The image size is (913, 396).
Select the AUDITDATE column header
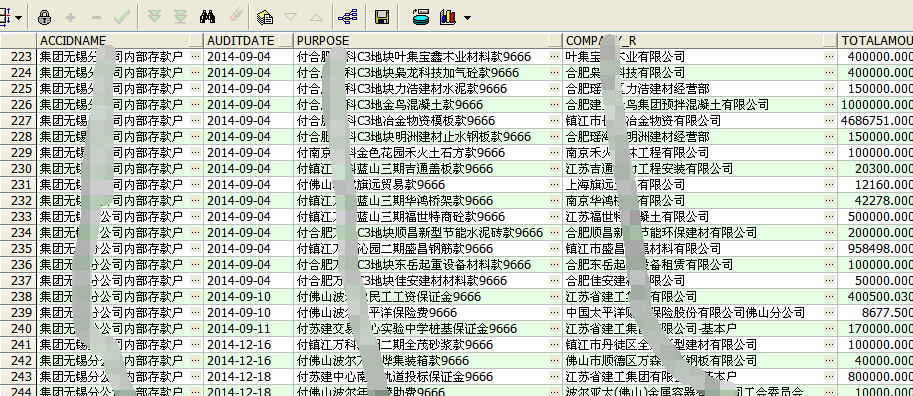249,40
